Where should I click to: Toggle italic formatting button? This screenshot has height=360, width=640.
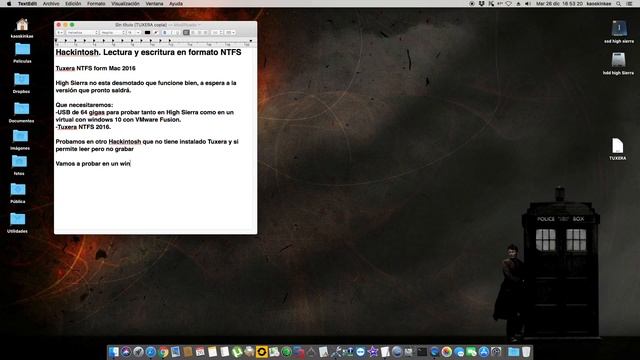(x=171, y=33)
